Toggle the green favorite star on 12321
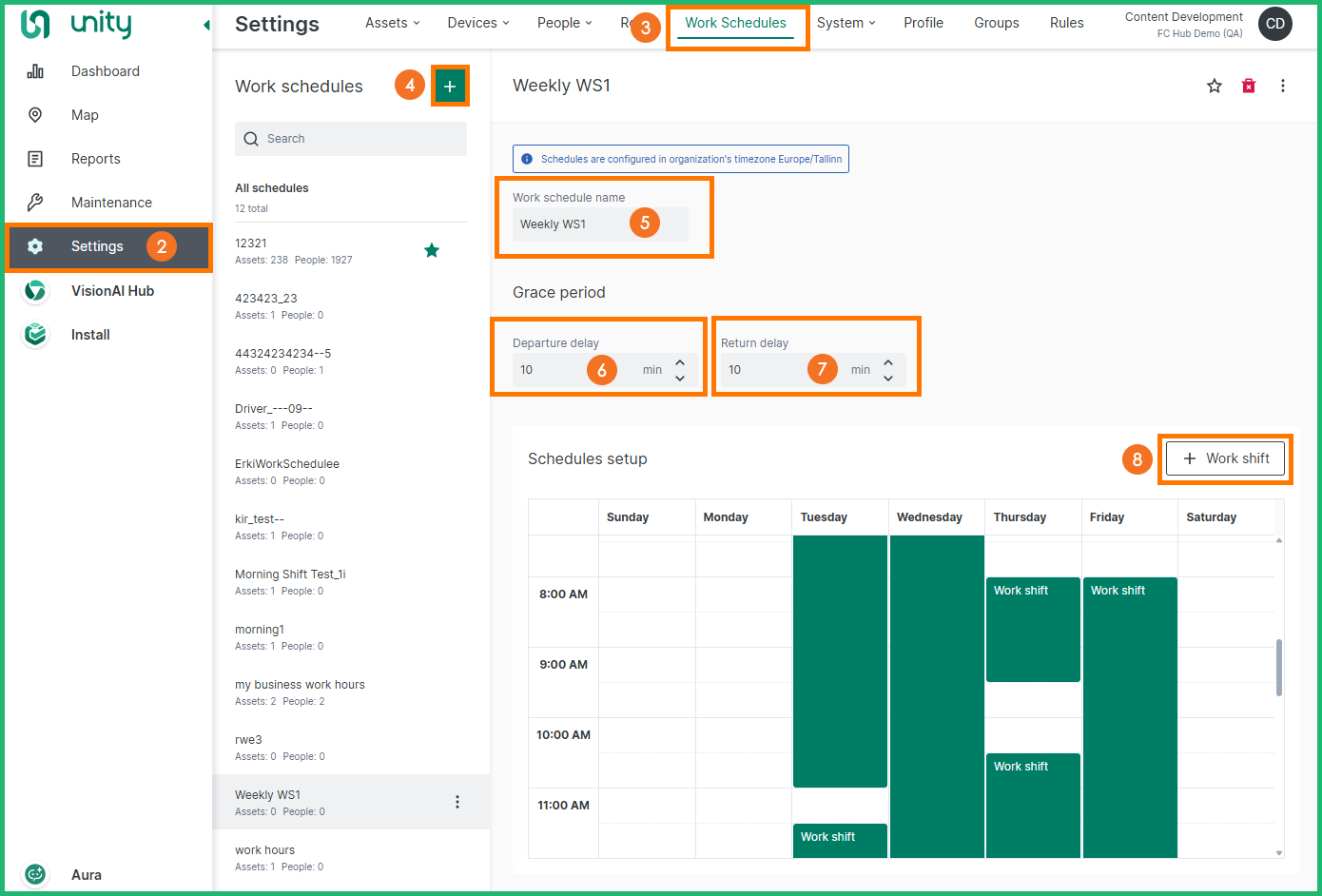Viewport: 1322px width, 896px height. coord(432,251)
